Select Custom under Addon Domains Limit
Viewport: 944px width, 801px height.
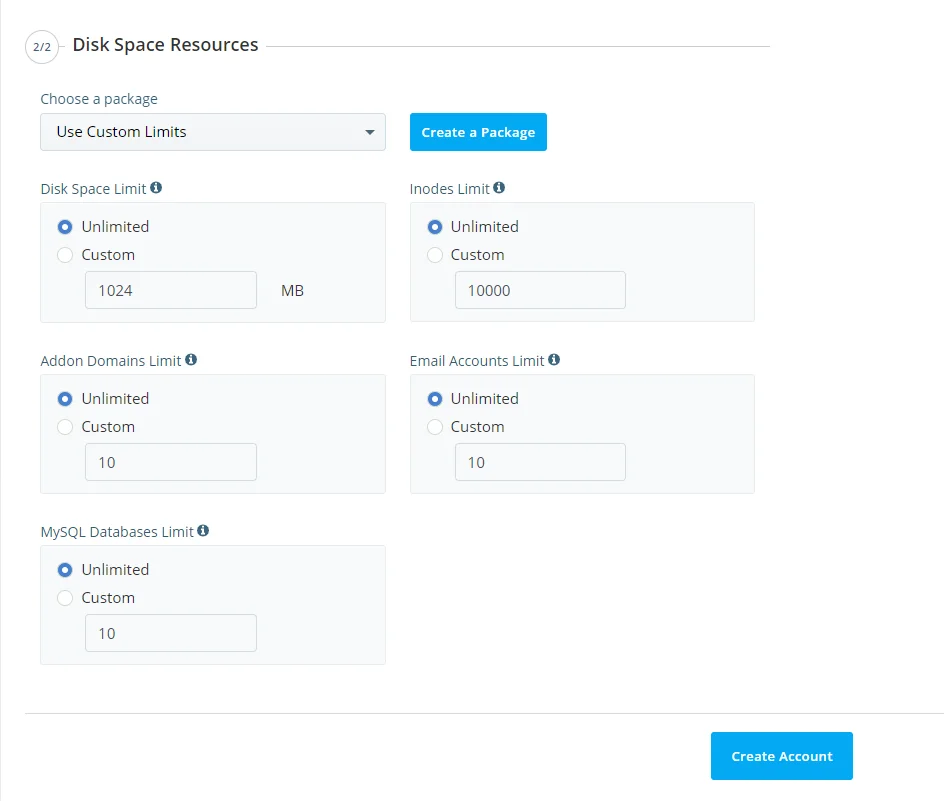(65, 427)
